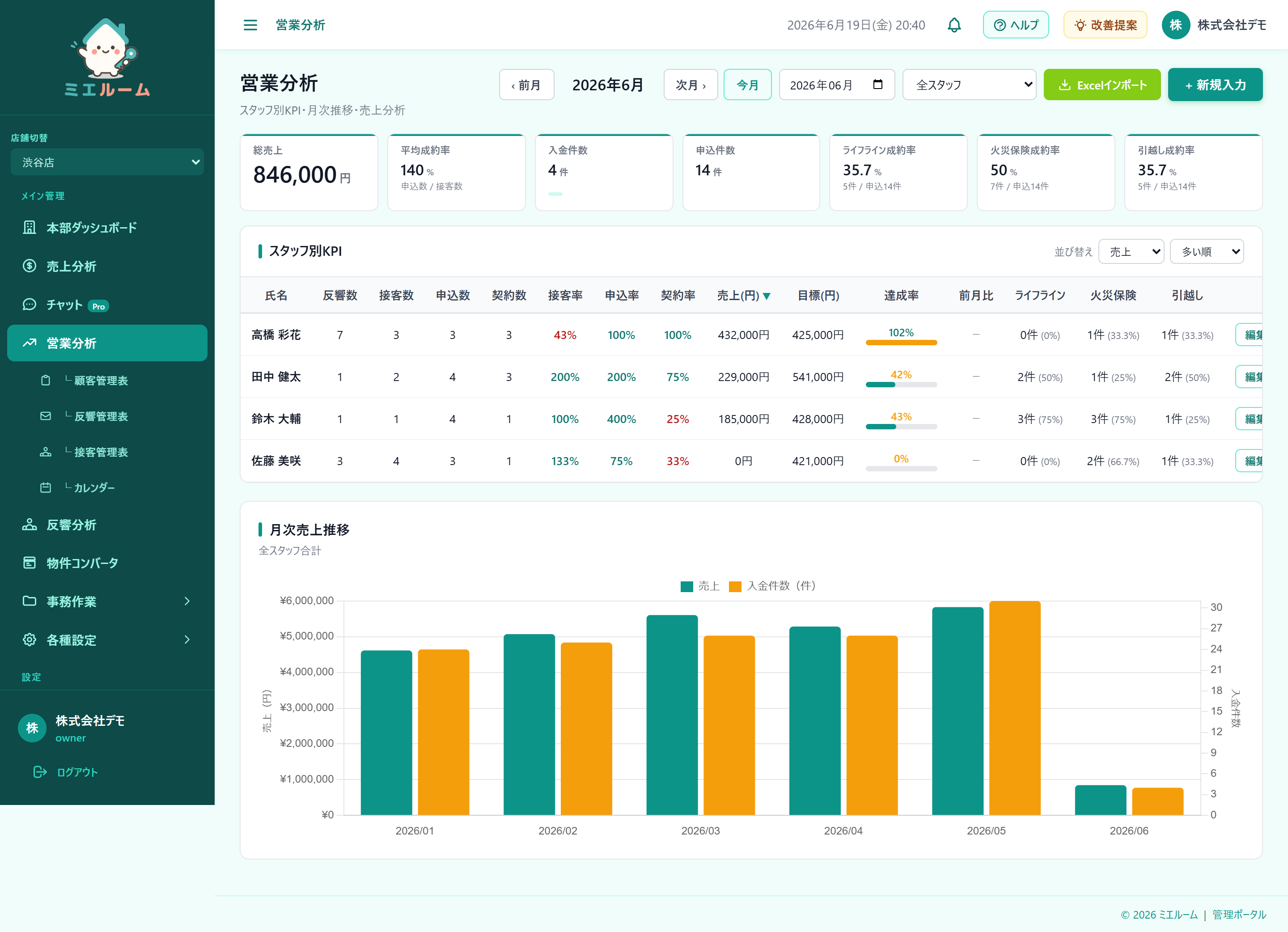Image resolution: width=1288 pixels, height=932 pixels.
Task: Click the logout arrow icon
Action: tap(40, 772)
